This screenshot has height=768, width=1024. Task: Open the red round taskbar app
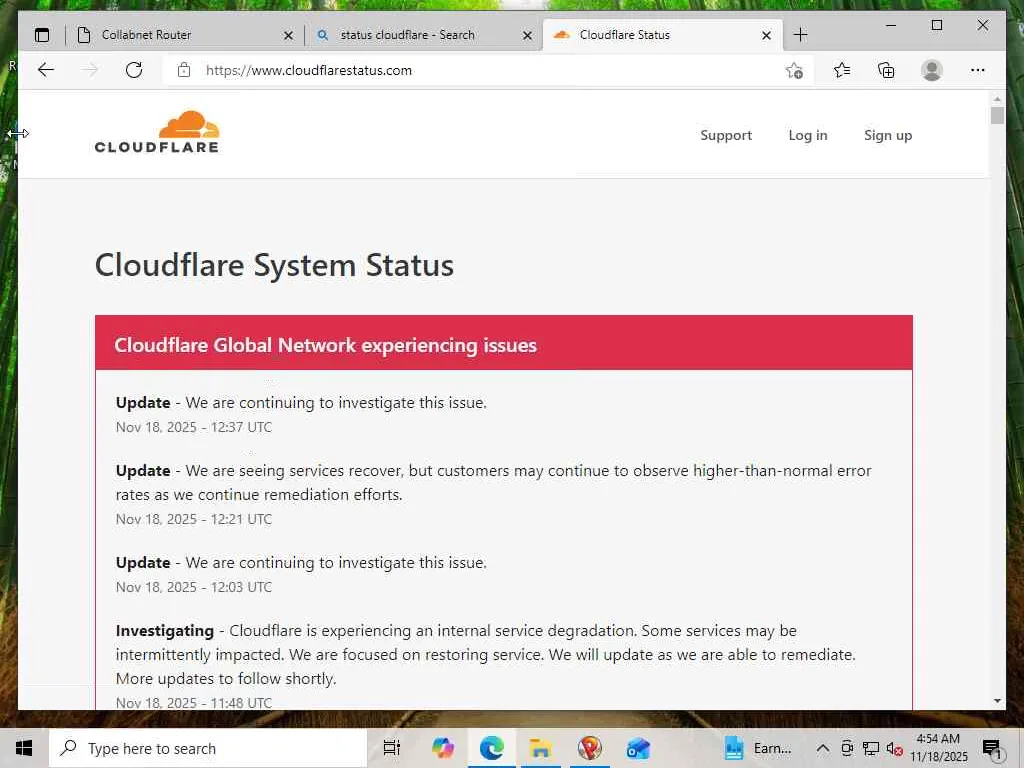coord(590,748)
